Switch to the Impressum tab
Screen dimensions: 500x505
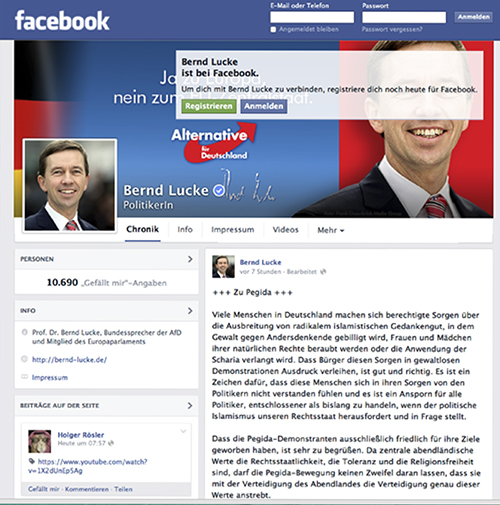233,230
